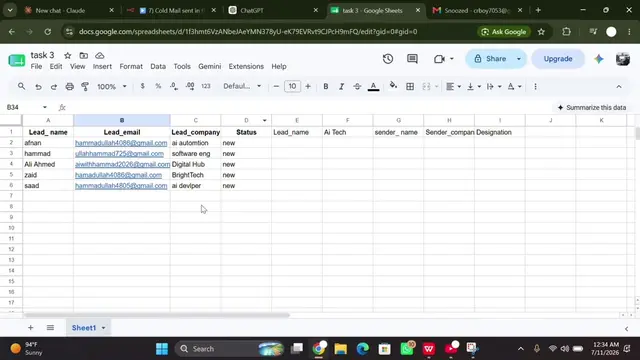
Task: Open the fill color picker
Action: [393, 86]
